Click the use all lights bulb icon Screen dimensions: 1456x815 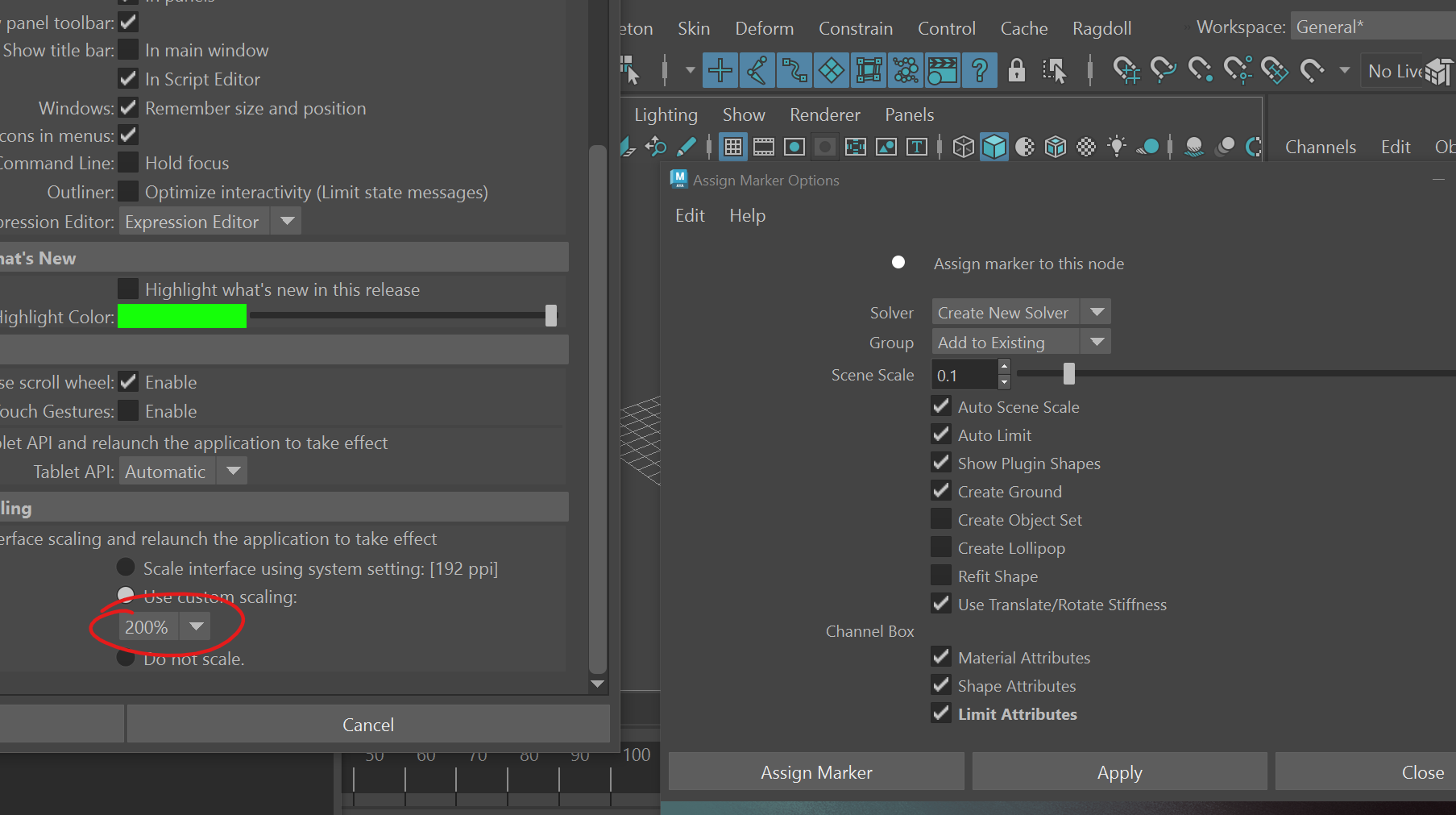pos(1117,147)
